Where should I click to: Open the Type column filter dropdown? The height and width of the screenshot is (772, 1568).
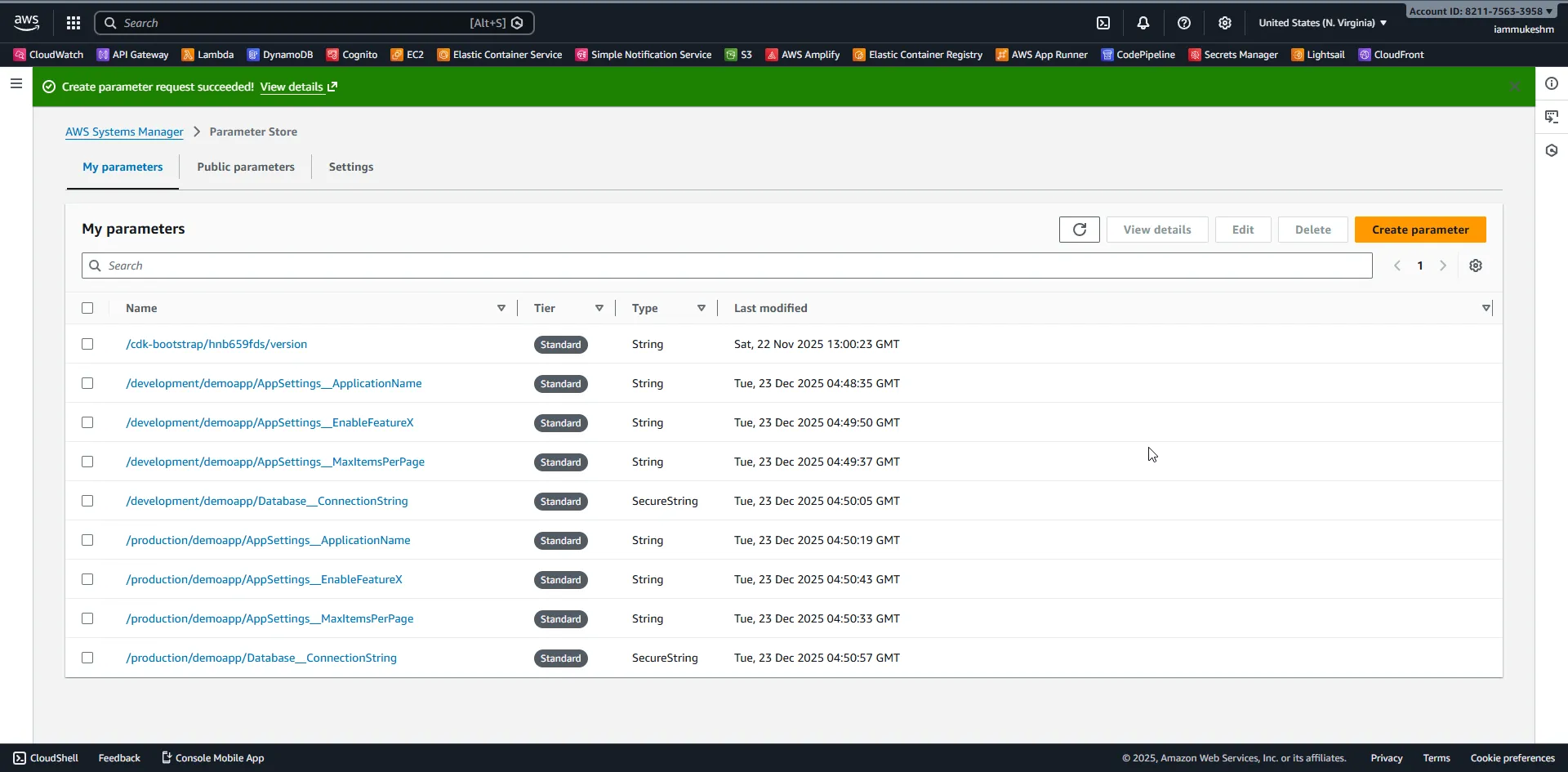pos(701,308)
